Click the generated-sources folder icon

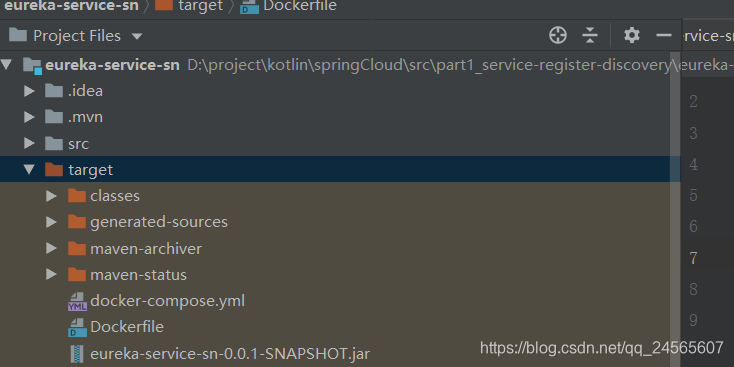(77, 221)
